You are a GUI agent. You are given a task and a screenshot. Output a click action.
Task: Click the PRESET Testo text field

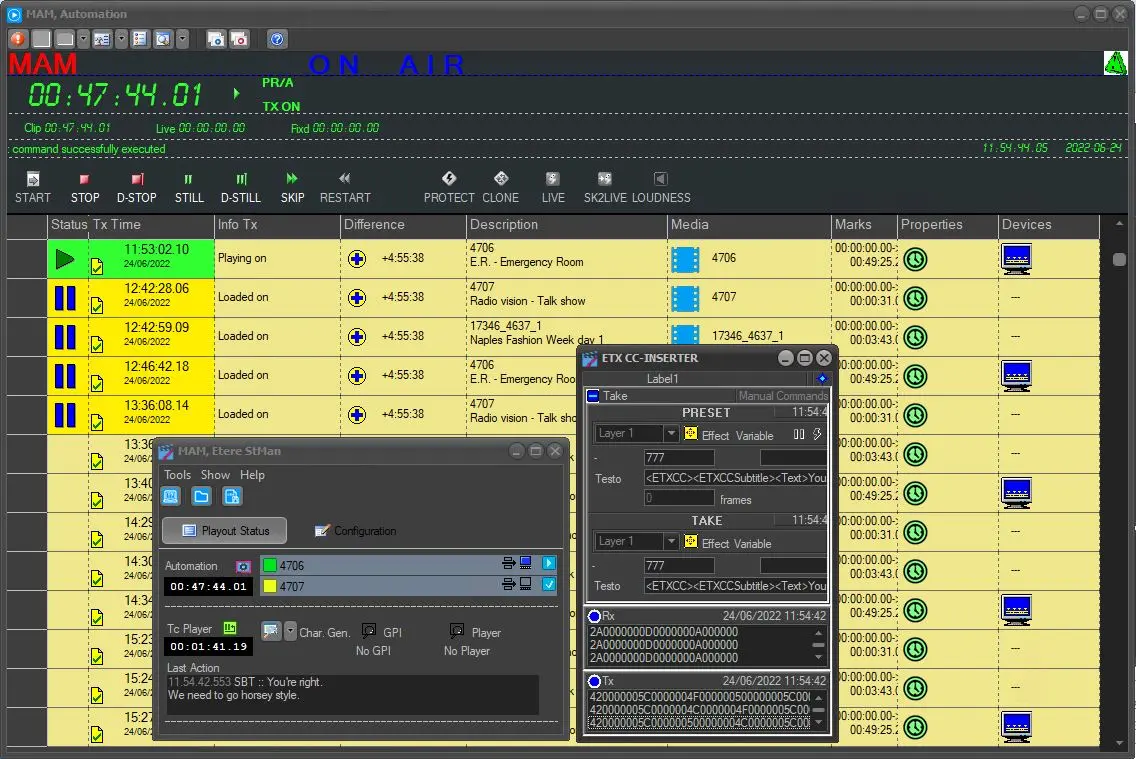click(735, 479)
